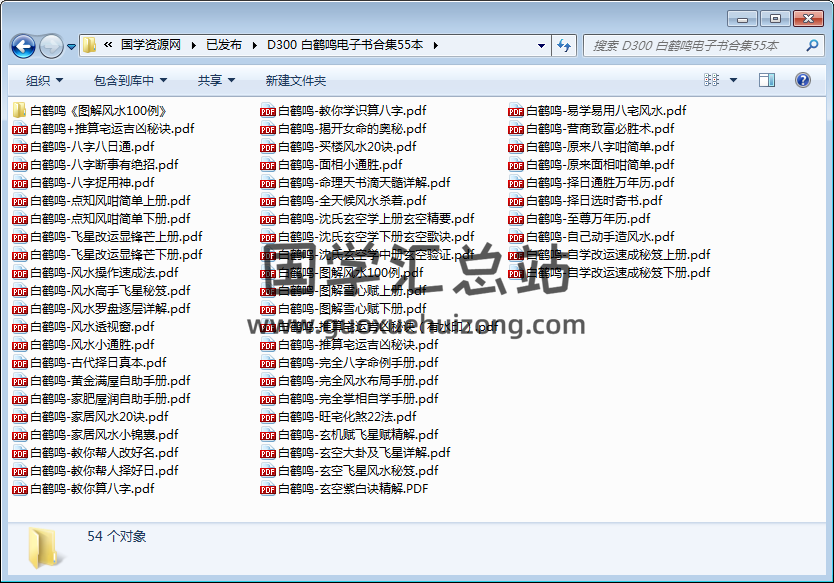Expand the arrow after 已发布 in breadcrumb

pyautogui.click(x=253, y=46)
